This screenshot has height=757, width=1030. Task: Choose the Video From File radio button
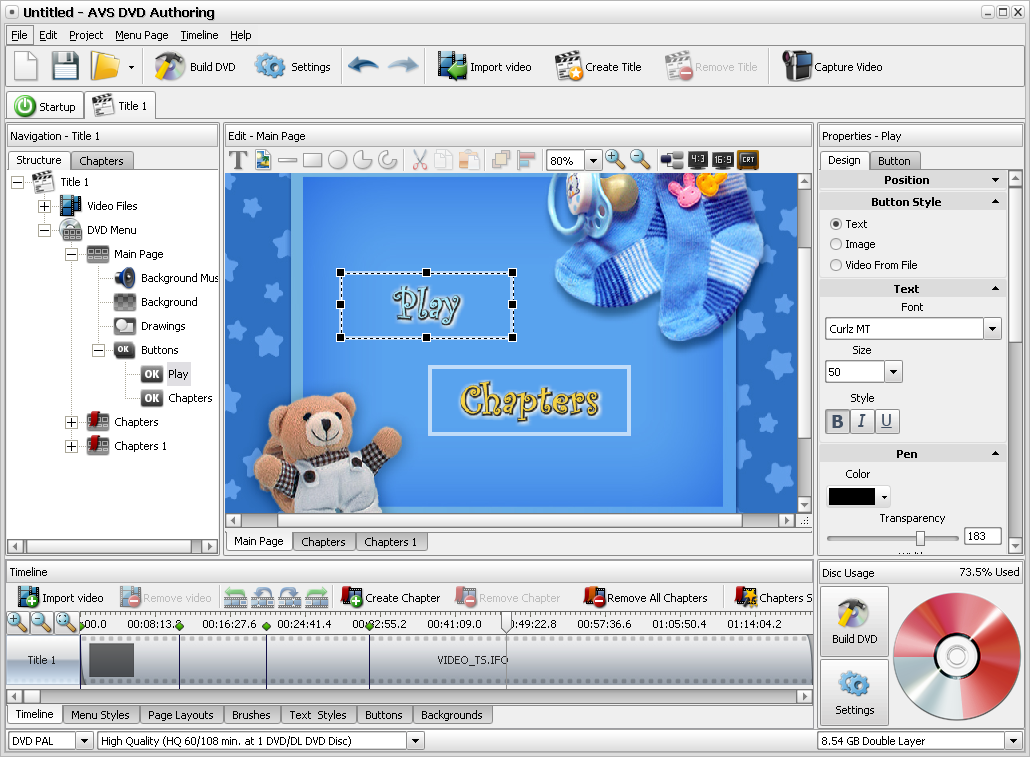point(836,265)
